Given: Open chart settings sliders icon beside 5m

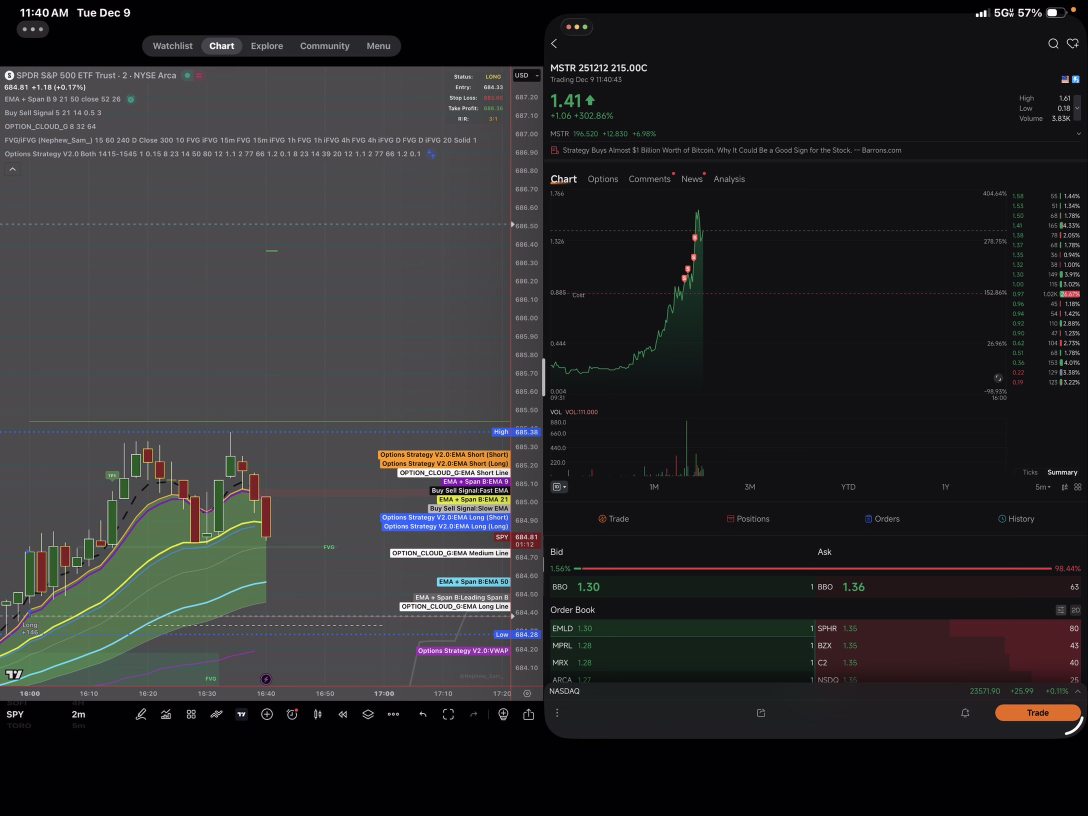Looking at the screenshot, I should pos(1065,487).
